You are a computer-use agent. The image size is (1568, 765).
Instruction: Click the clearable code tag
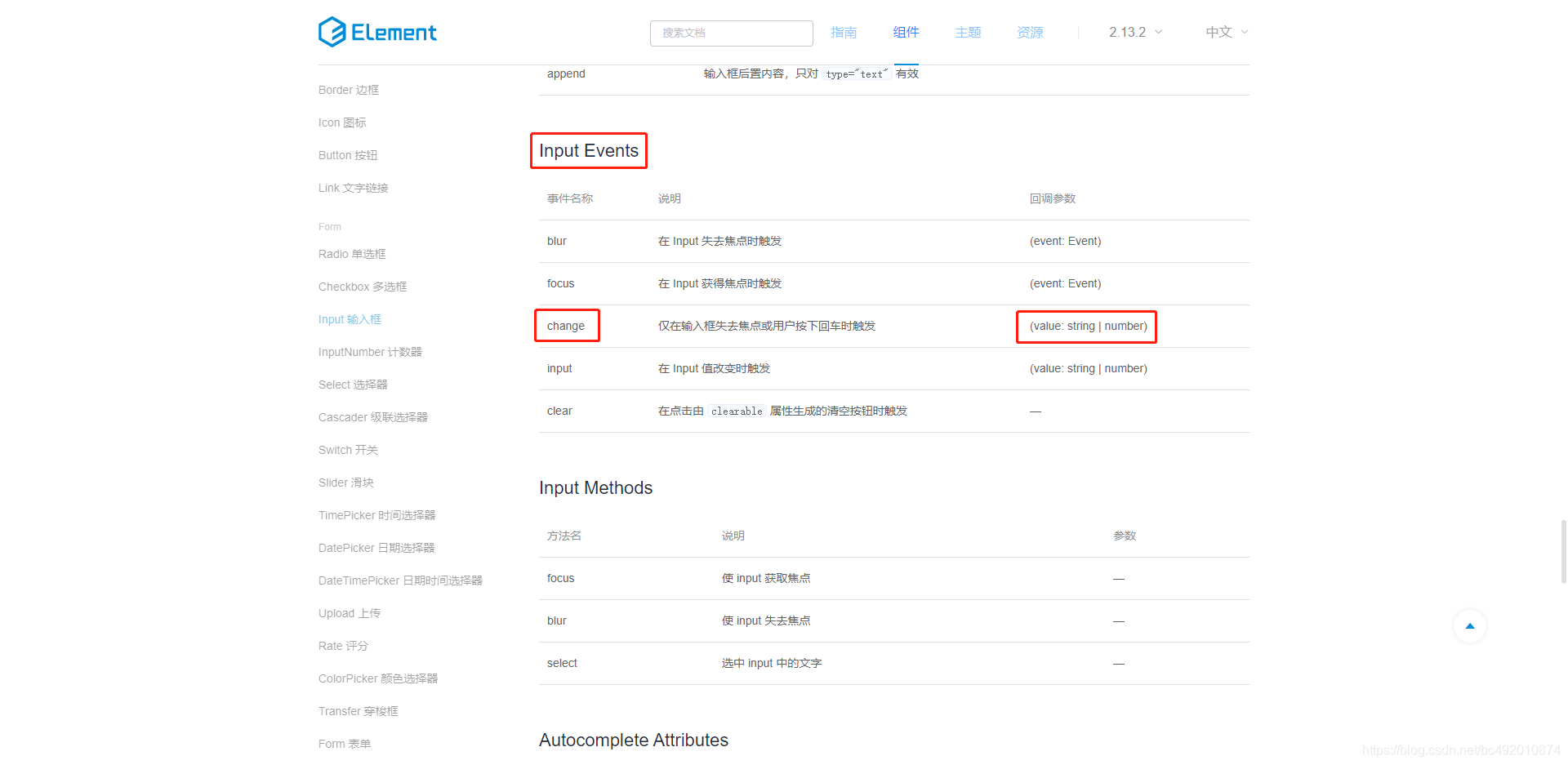point(737,411)
